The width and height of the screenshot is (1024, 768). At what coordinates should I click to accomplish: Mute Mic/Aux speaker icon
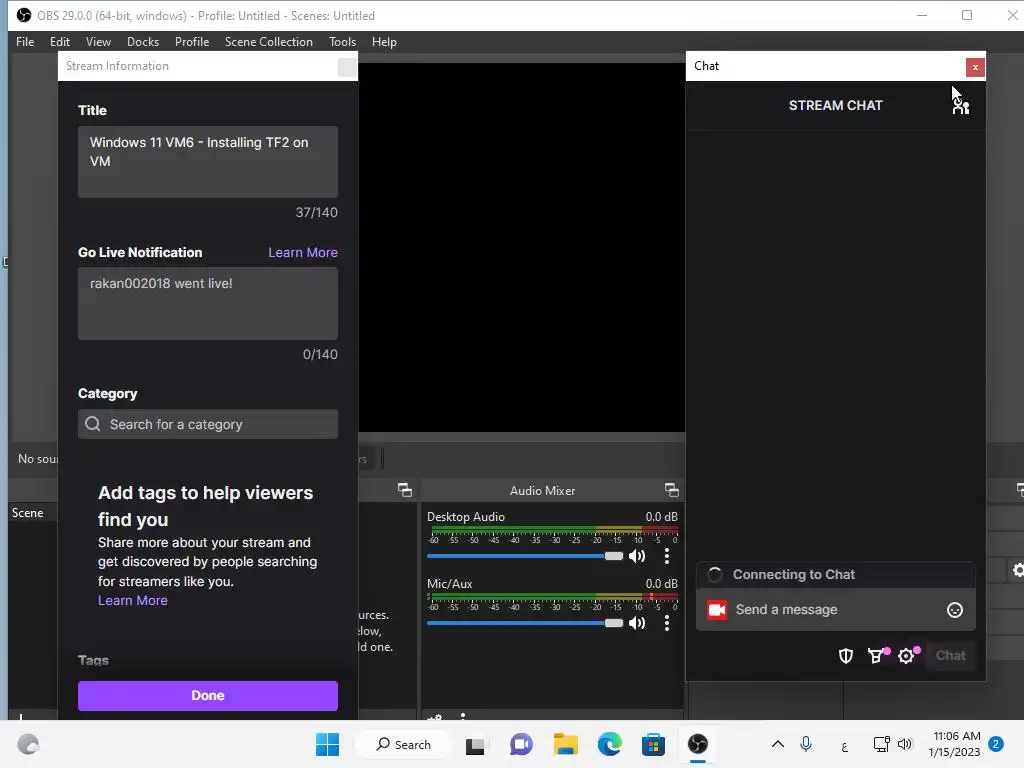point(637,623)
